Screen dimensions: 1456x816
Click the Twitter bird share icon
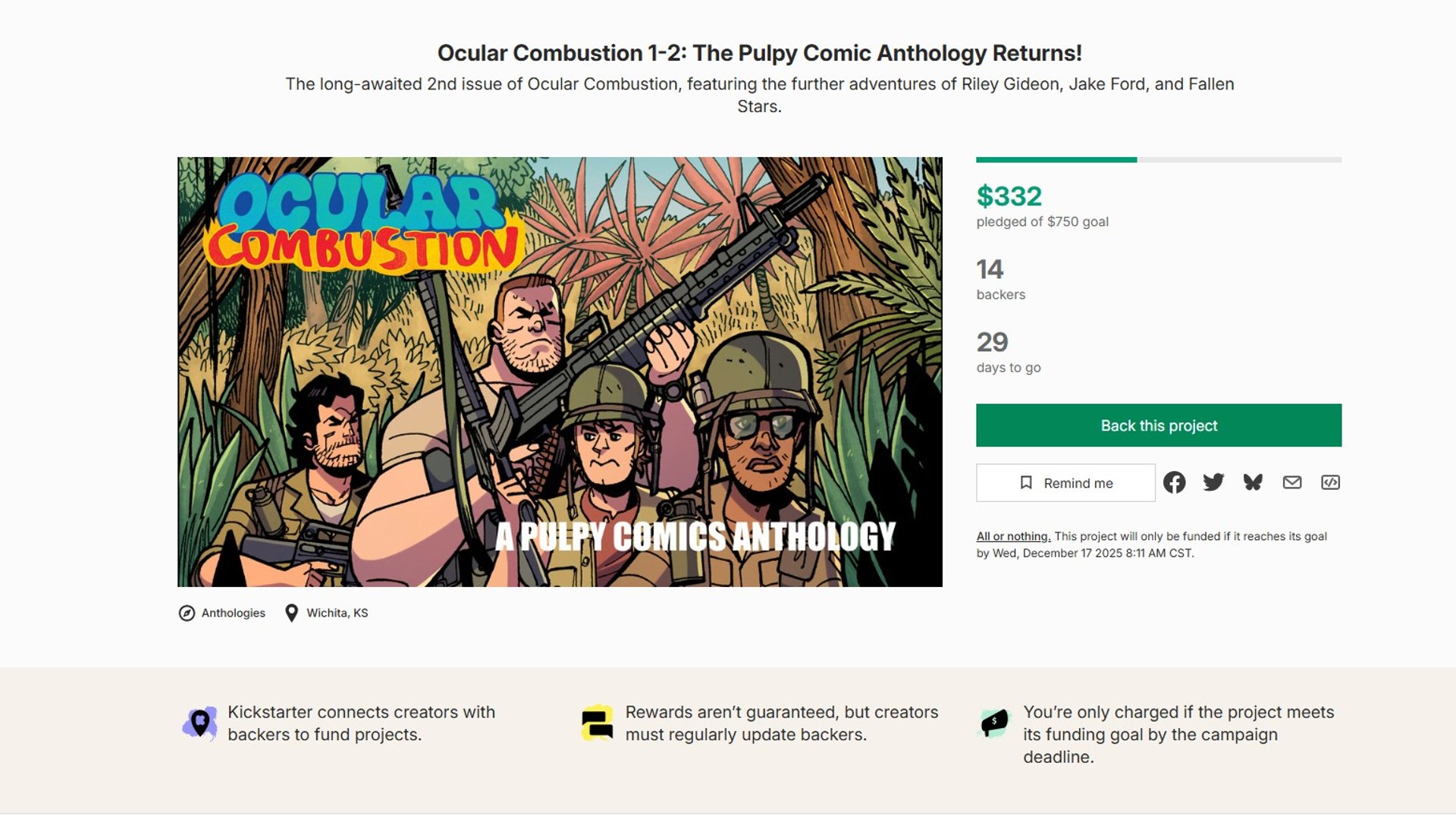pos(1213,482)
